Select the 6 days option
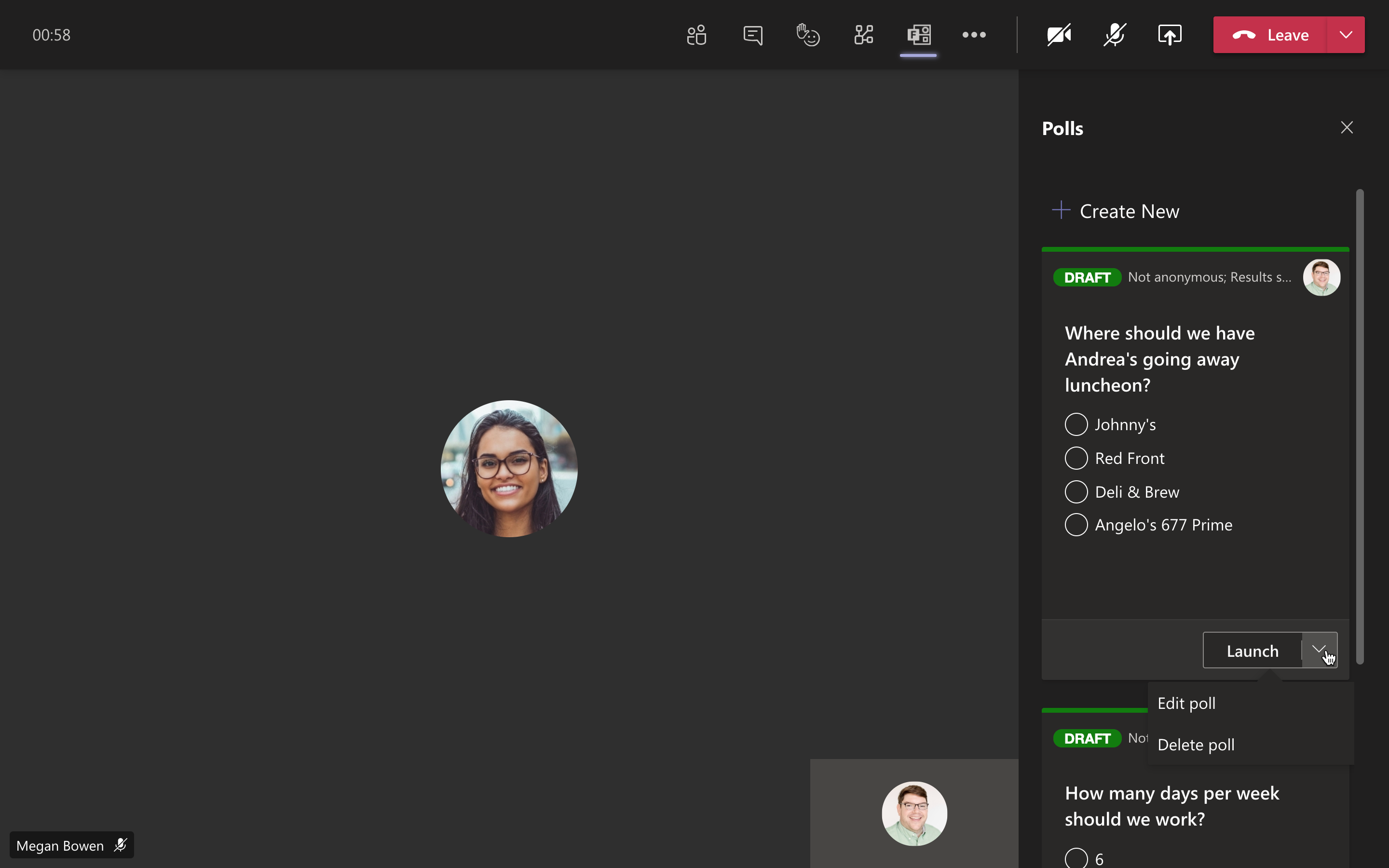1389x868 pixels. click(1076, 858)
